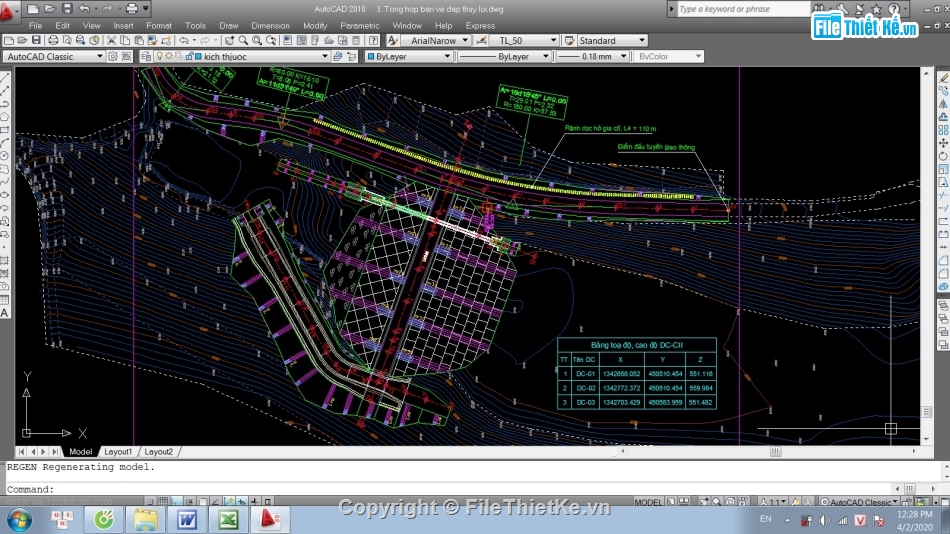Open the Layer Properties Manager icon
Image resolution: width=950 pixels, height=534 pixels.
(x=146, y=56)
